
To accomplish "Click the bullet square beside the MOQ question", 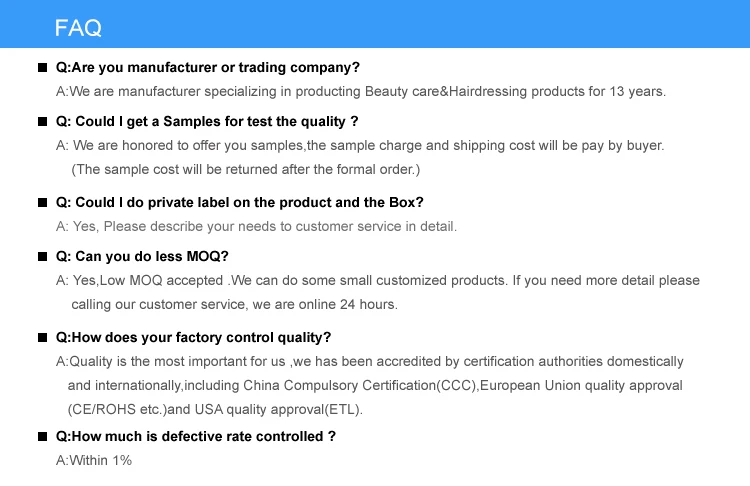I will (x=42, y=256).
